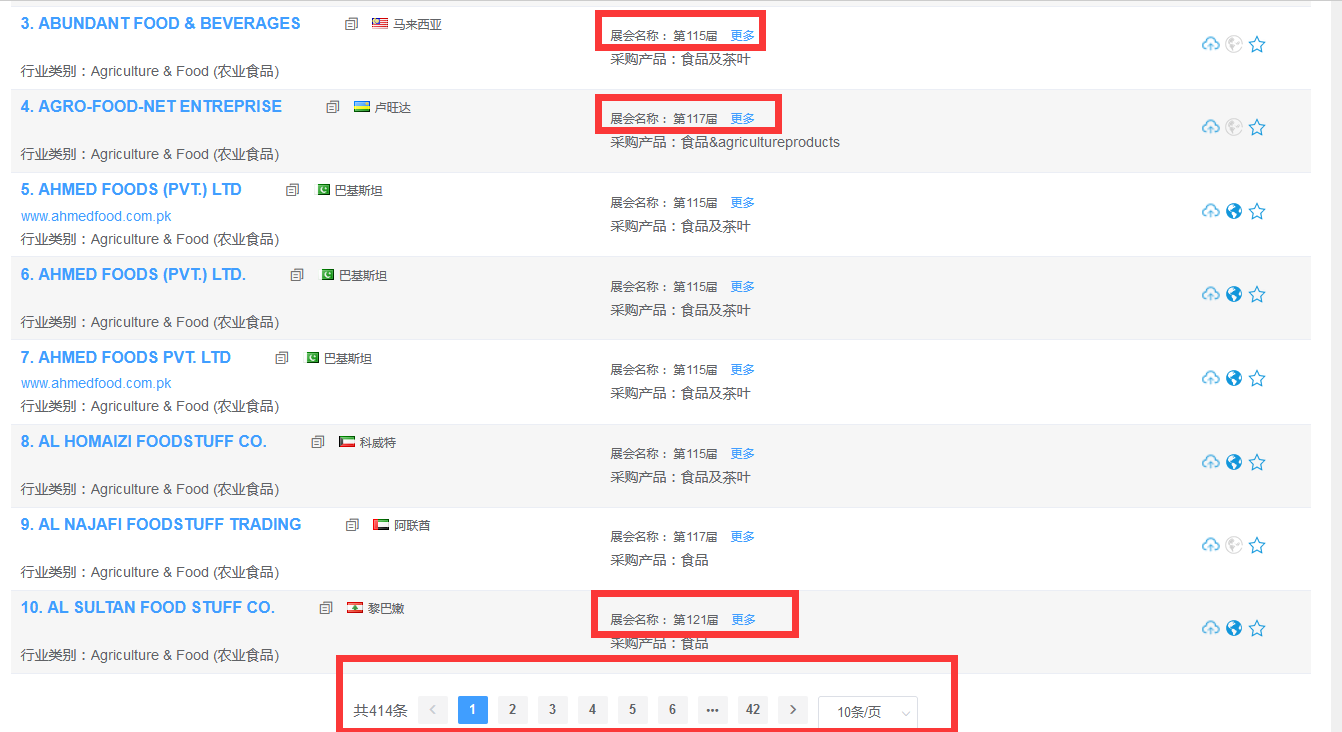Click cloud upload icon for AL SULTAN FOOD STUFF CO.
Image resolution: width=1342 pixels, height=732 pixels.
(1210, 628)
